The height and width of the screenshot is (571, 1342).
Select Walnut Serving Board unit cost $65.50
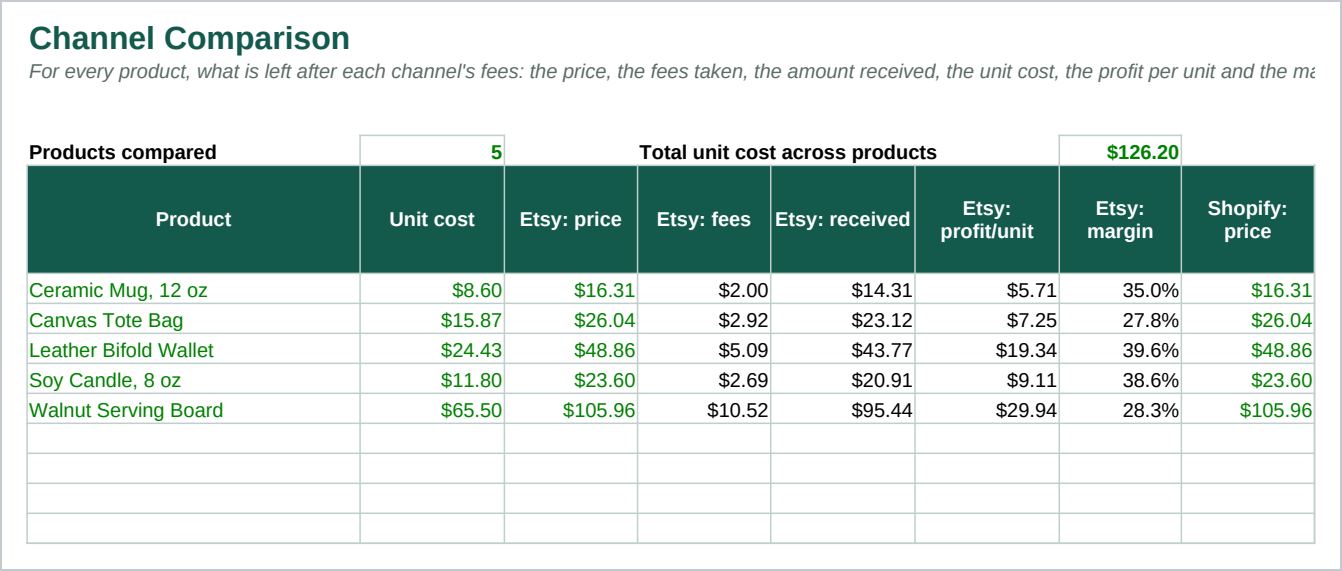click(x=432, y=410)
